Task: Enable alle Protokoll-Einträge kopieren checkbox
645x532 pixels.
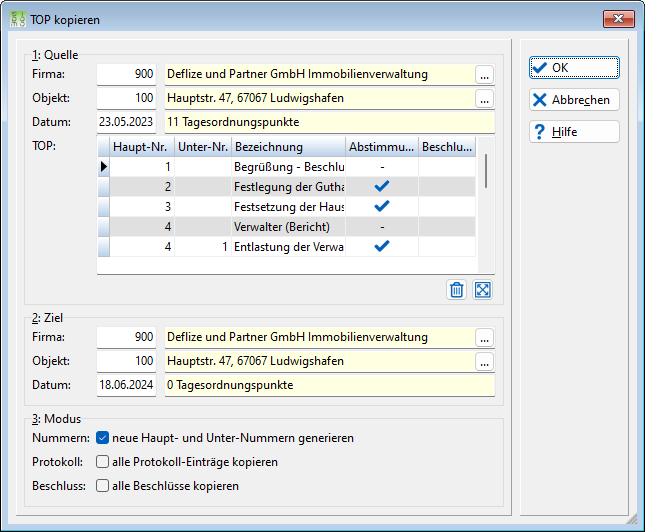Action: click(x=102, y=462)
